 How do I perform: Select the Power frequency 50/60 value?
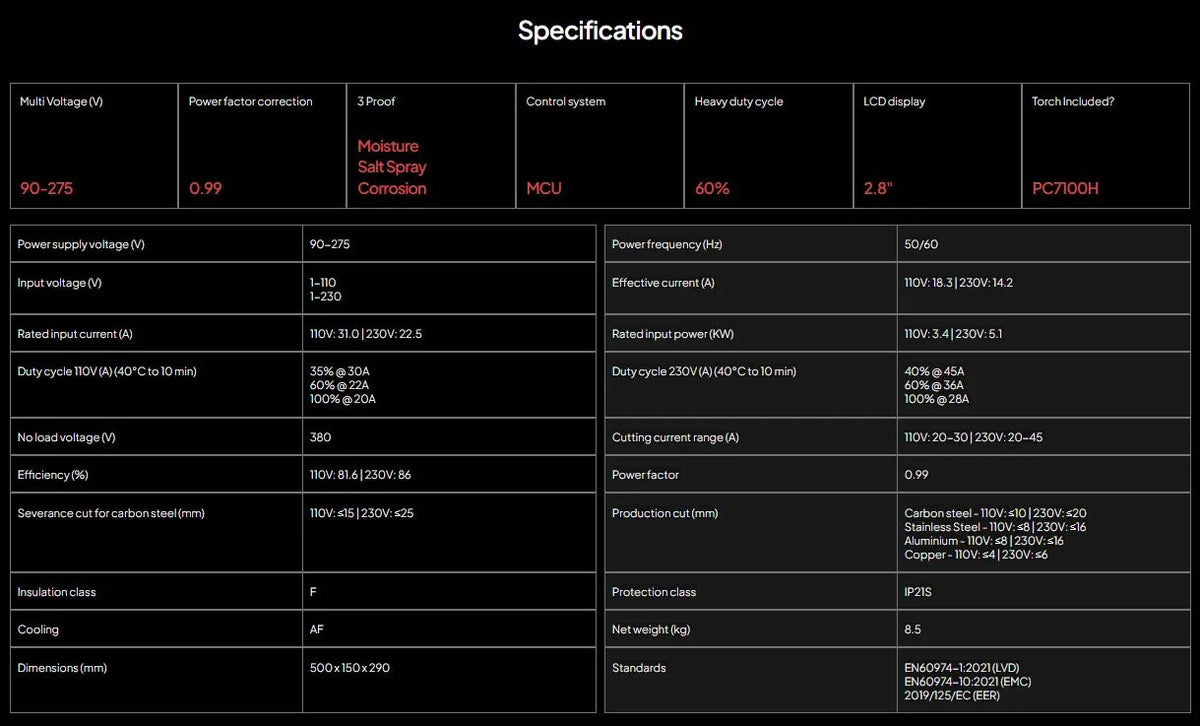pyautogui.click(x=921, y=244)
